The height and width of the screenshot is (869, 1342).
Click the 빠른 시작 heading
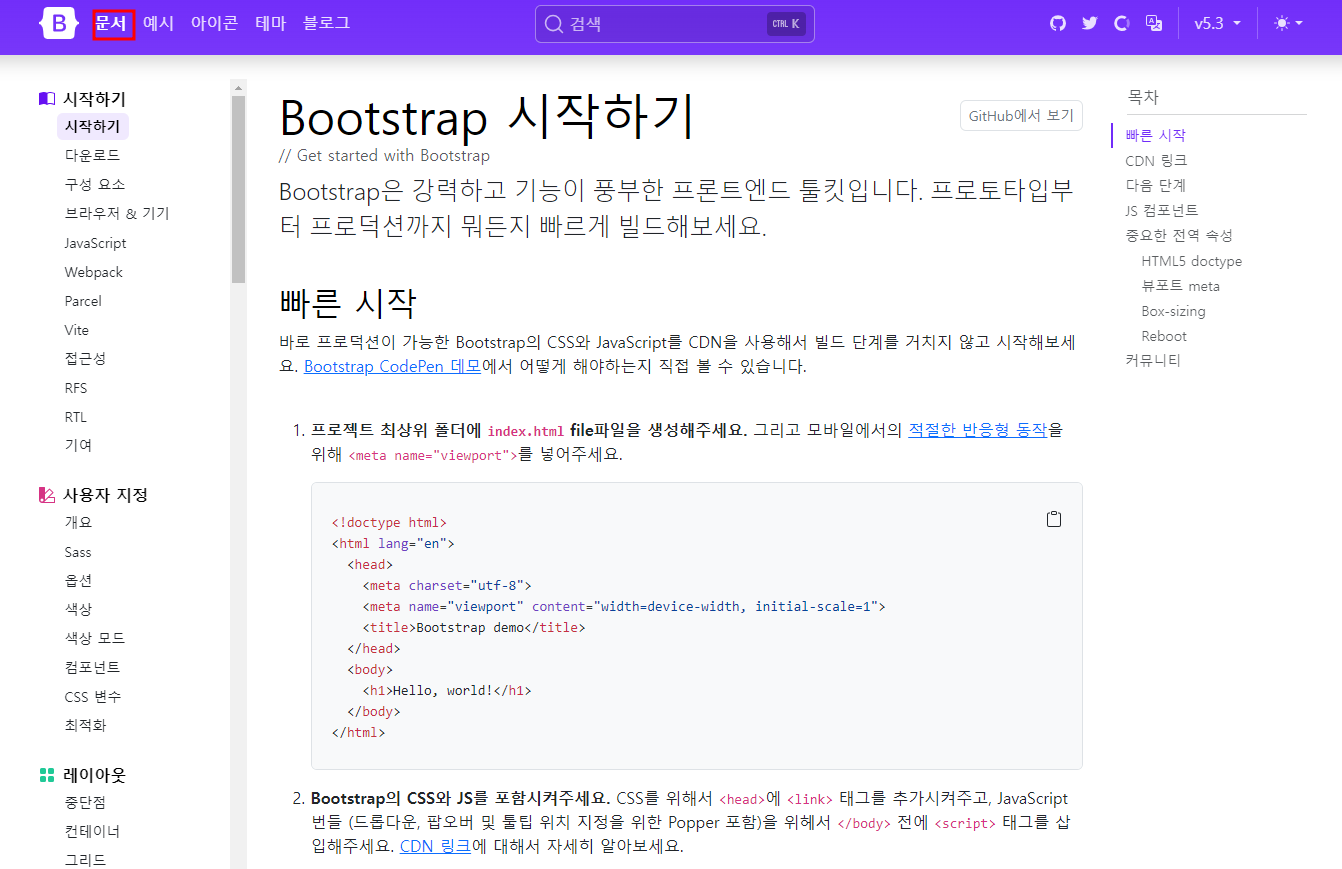[x=347, y=303]
